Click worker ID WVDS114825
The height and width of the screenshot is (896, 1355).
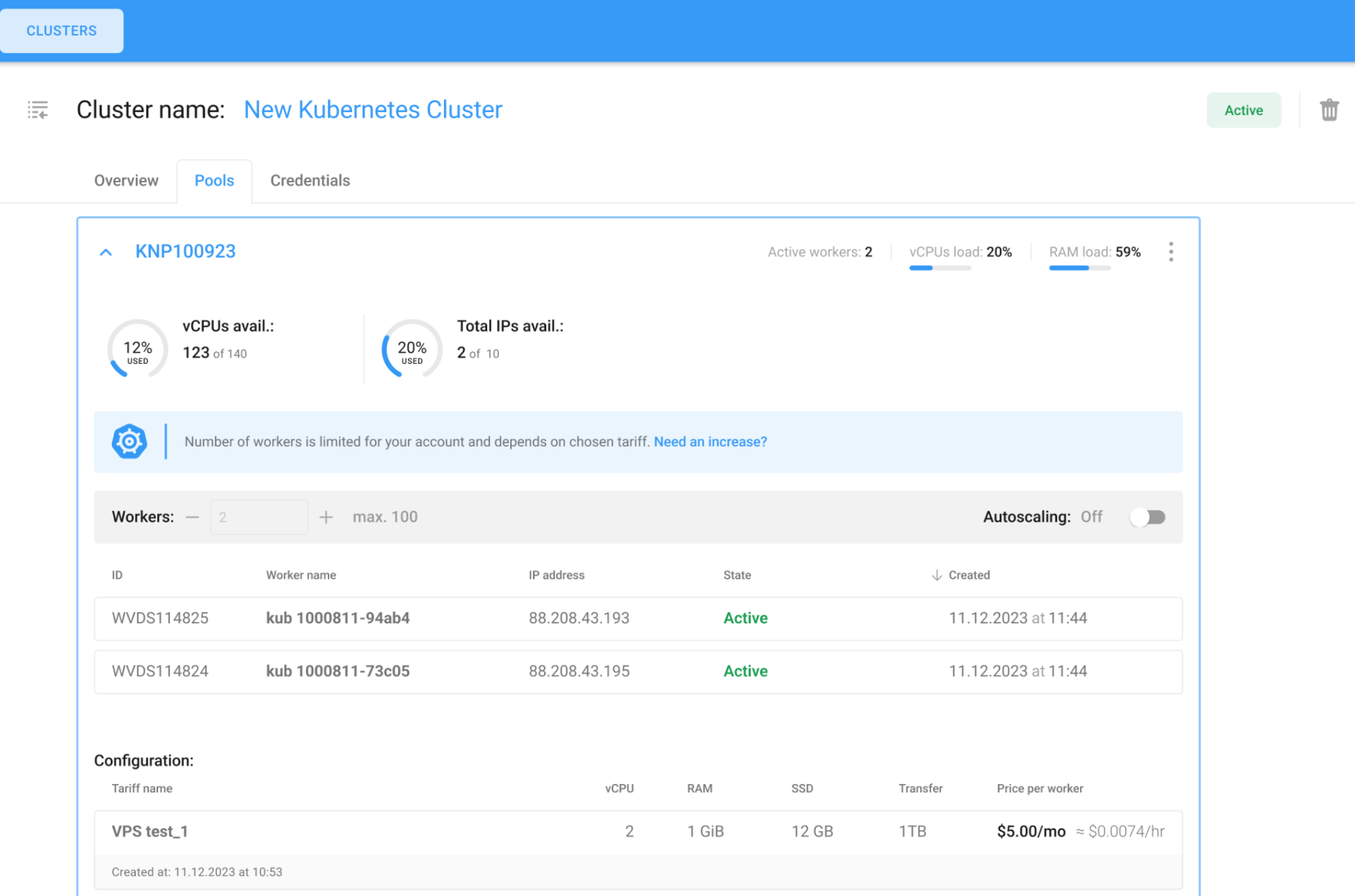[160, 618]
